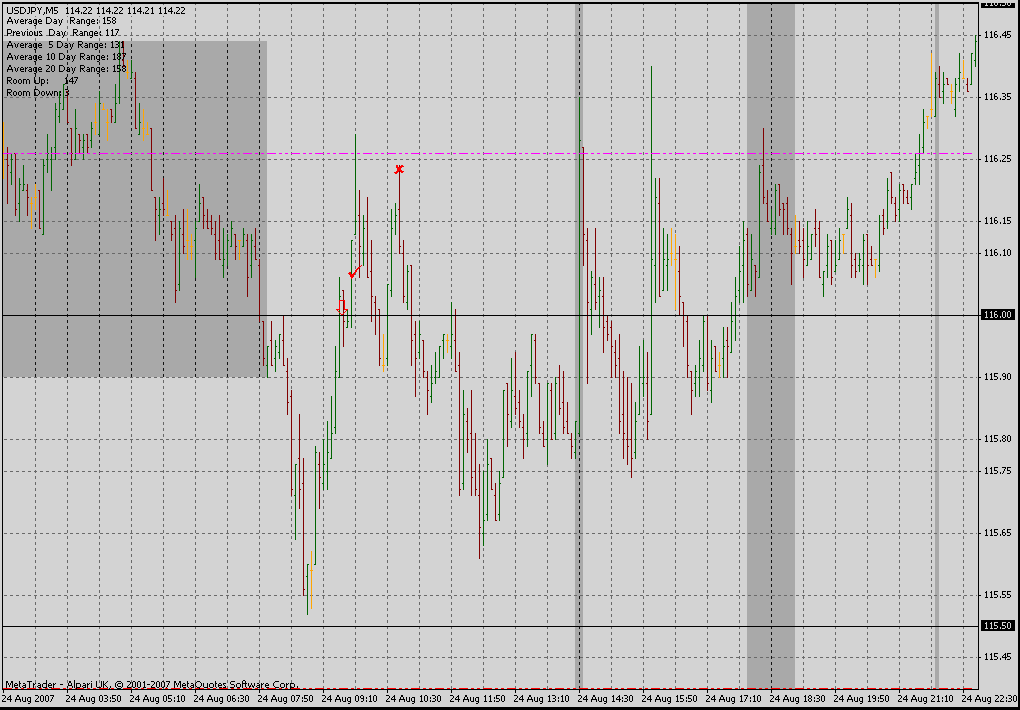This screenshot has width=1020, height=710.
Task: Click the 24 Aug 2007 date label
Action: pos(29,699)
